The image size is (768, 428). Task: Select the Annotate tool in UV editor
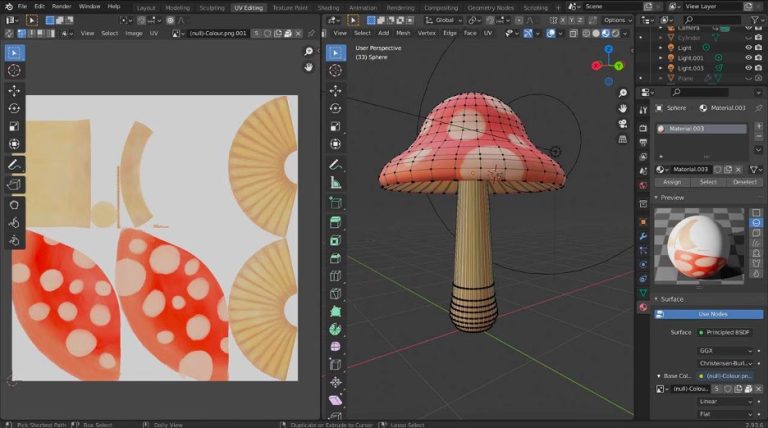pos(15,164)
